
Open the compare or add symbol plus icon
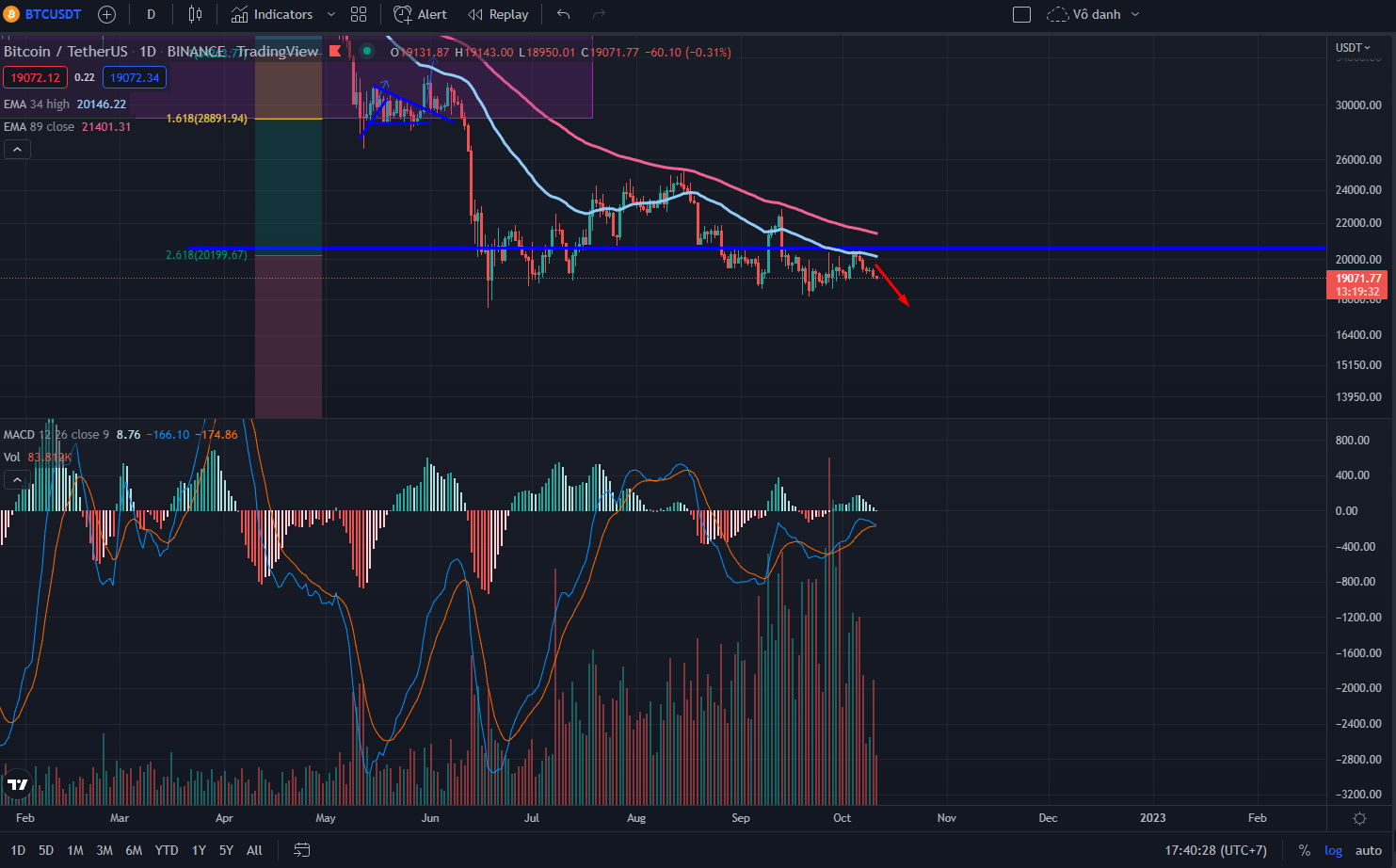click(x=106, y=14)
